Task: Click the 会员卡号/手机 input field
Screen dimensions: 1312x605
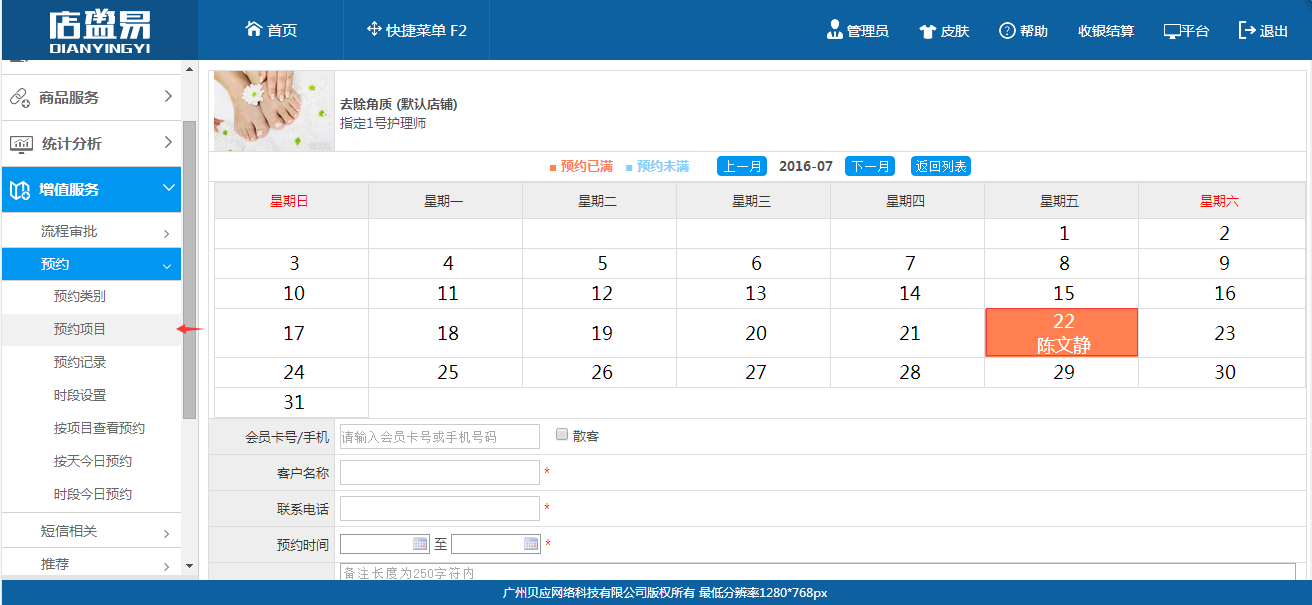Action: [440, 436]
